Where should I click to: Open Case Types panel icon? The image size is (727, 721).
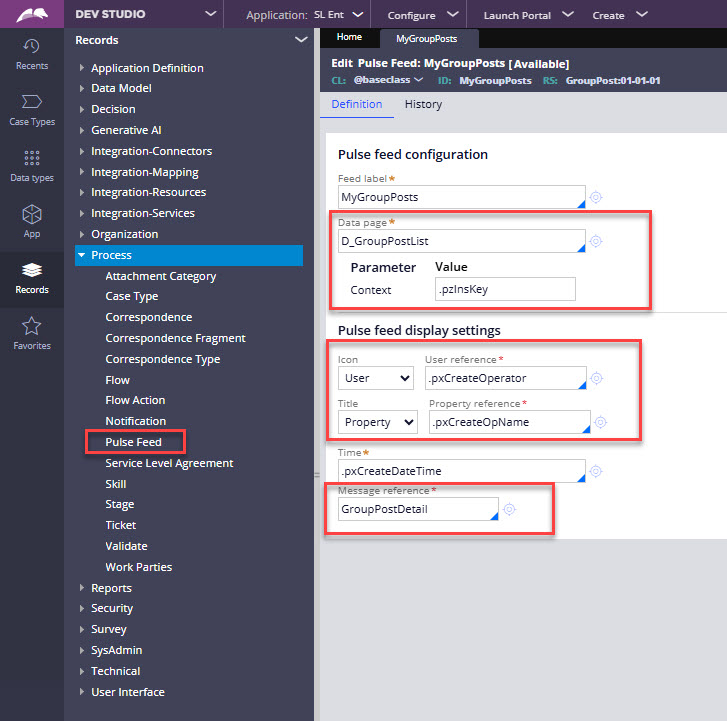[32, 108]
